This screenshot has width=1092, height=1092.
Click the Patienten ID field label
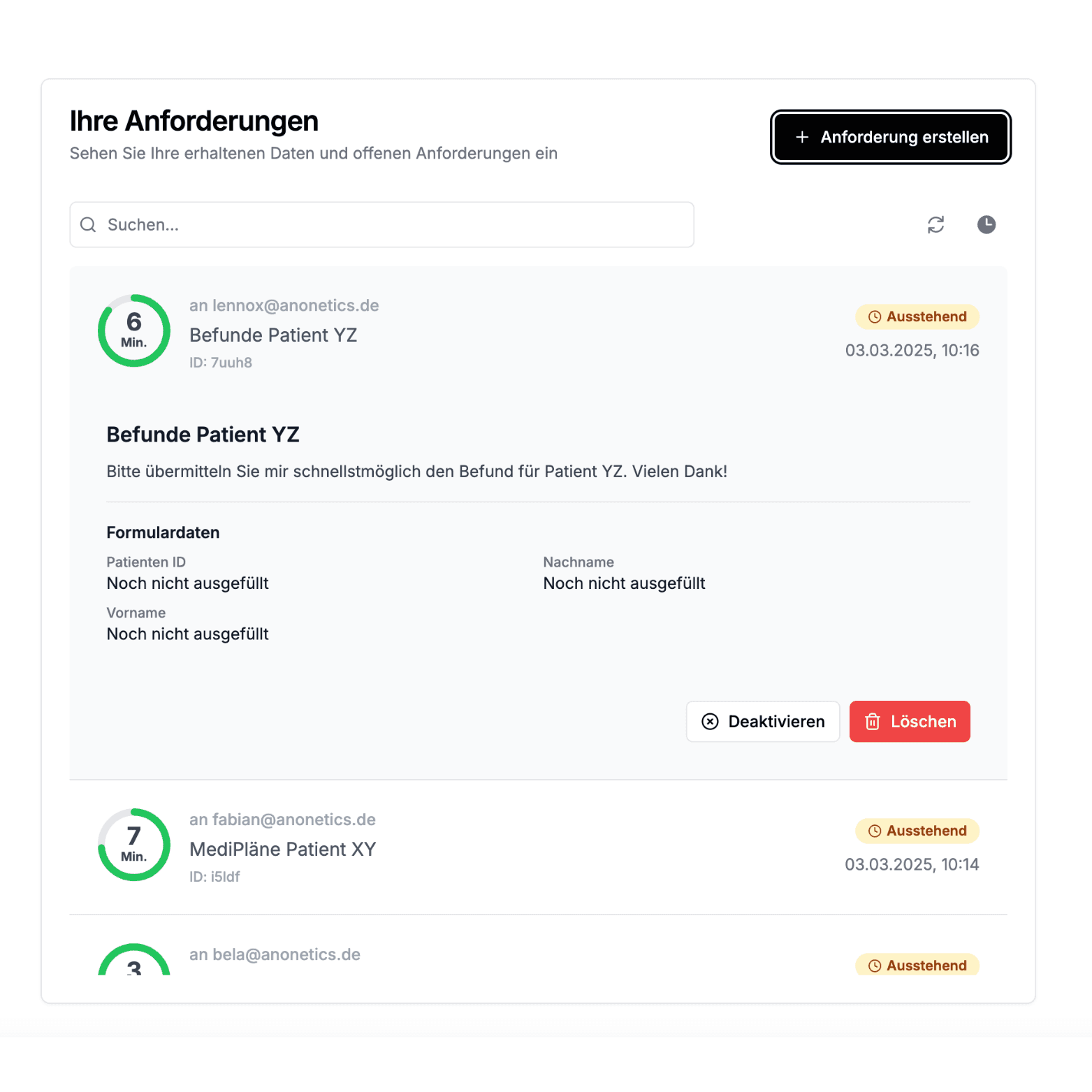pyautogui.click(x=146, y=562)
